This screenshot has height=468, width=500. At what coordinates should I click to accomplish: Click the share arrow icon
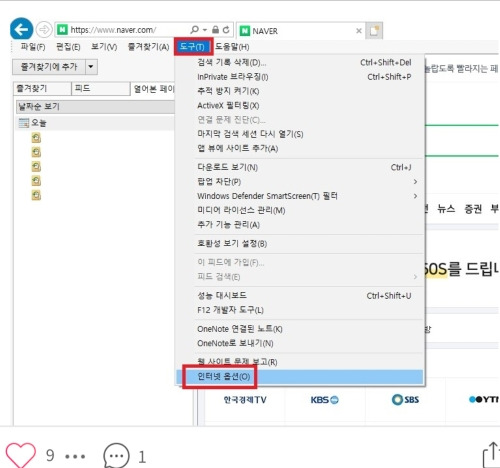click(x=491, y=454)
